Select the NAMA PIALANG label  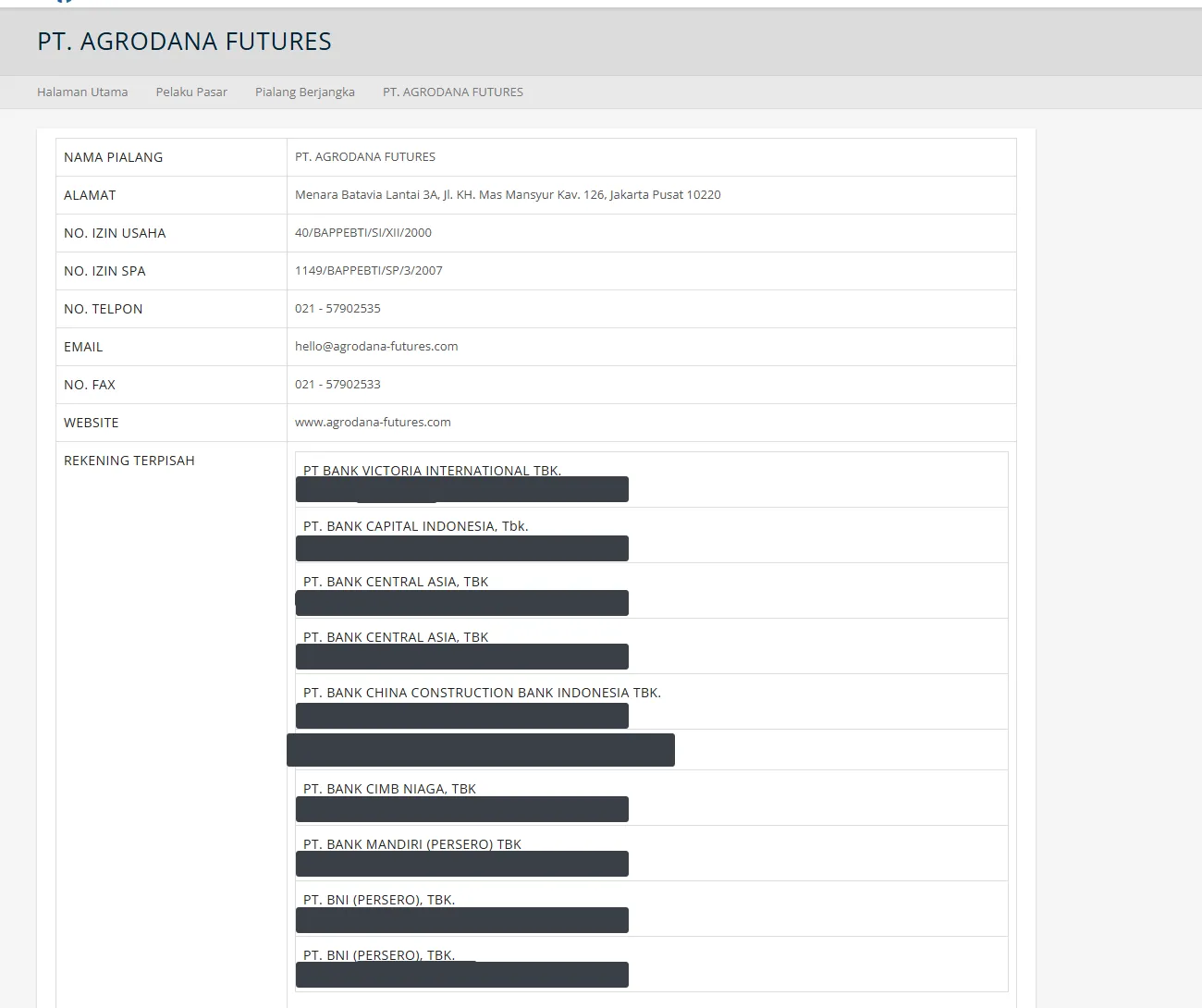click(114, 157)
